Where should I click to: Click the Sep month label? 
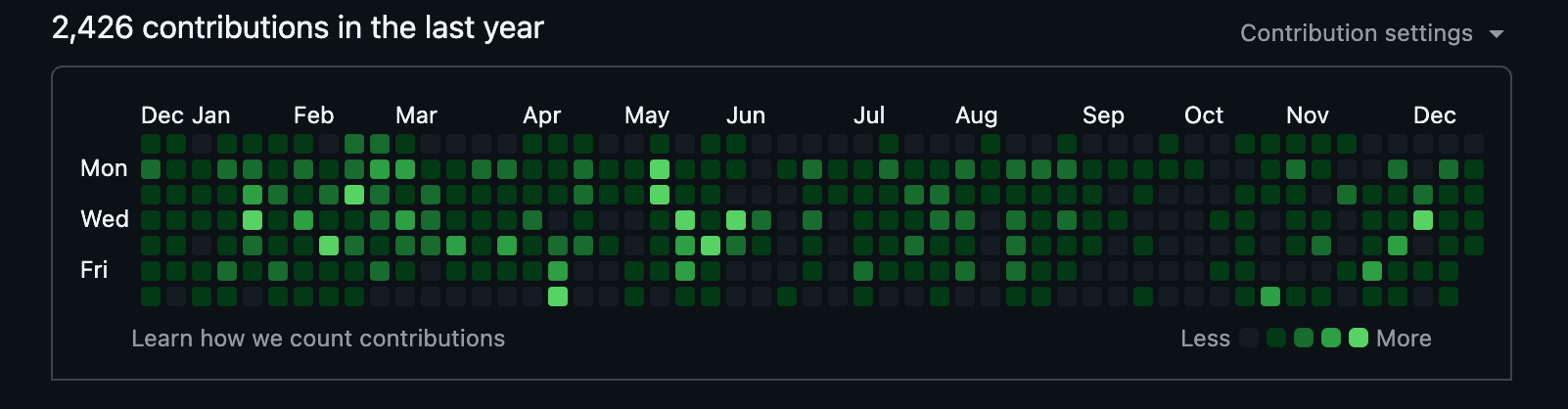1103,115
